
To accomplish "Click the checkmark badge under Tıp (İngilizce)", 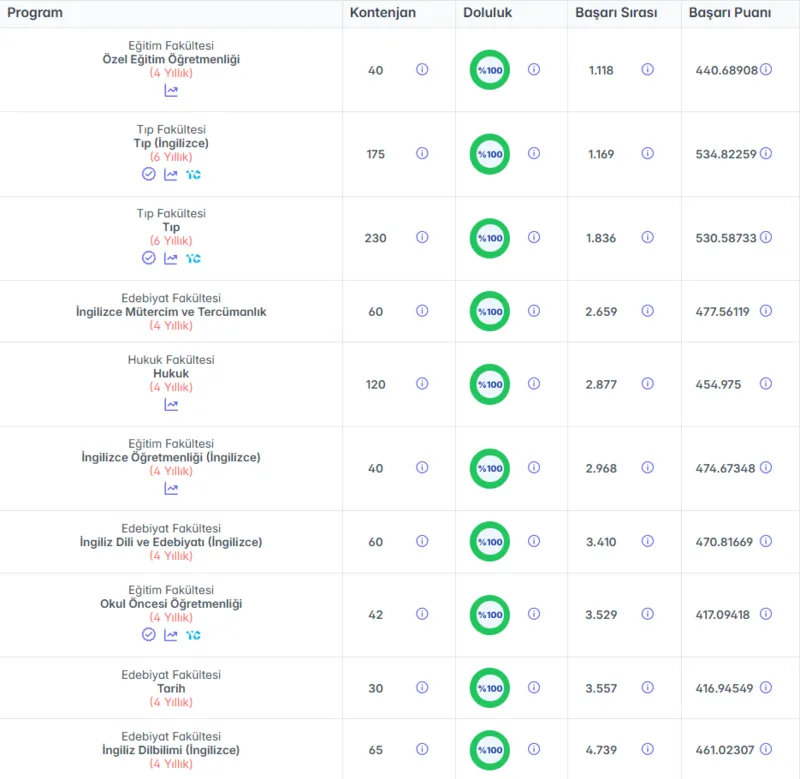I will 148,174.
